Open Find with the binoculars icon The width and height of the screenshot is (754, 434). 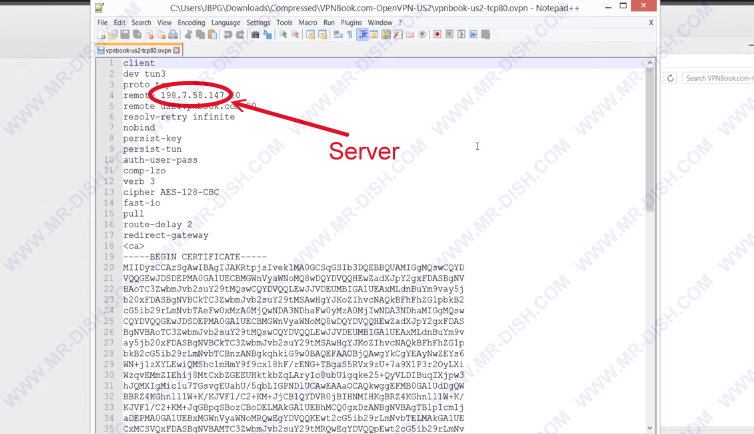click(x=255, y=35)
